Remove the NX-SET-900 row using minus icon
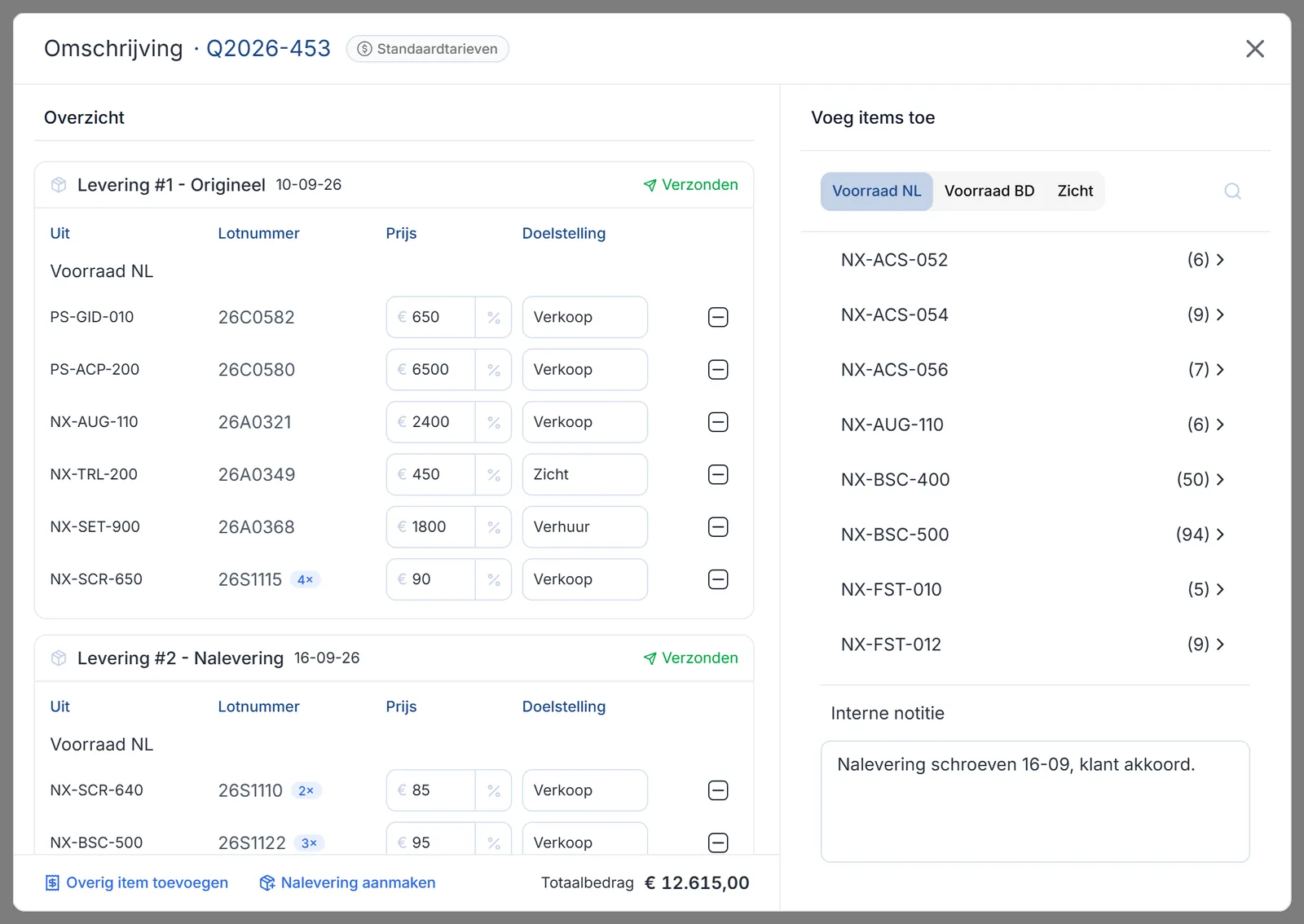 tap(718, 527)
